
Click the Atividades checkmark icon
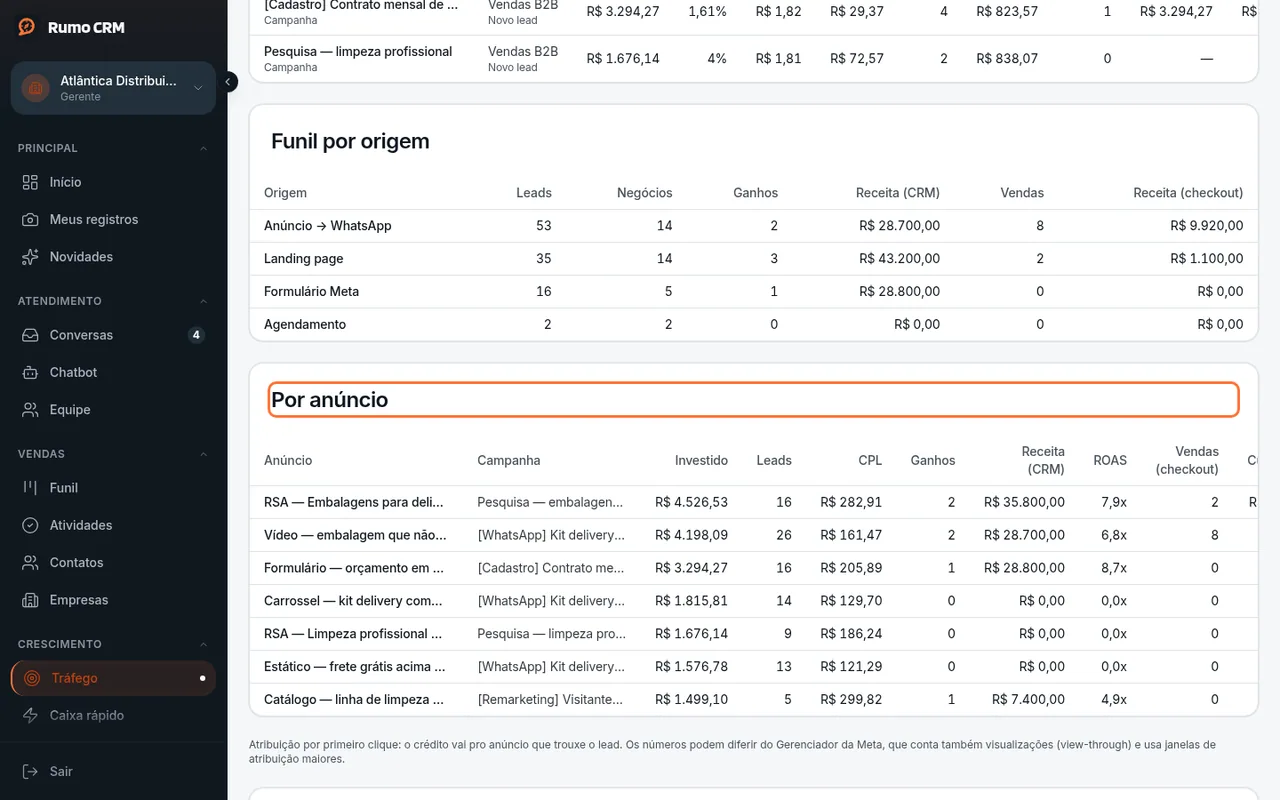(x=31, y=525)
